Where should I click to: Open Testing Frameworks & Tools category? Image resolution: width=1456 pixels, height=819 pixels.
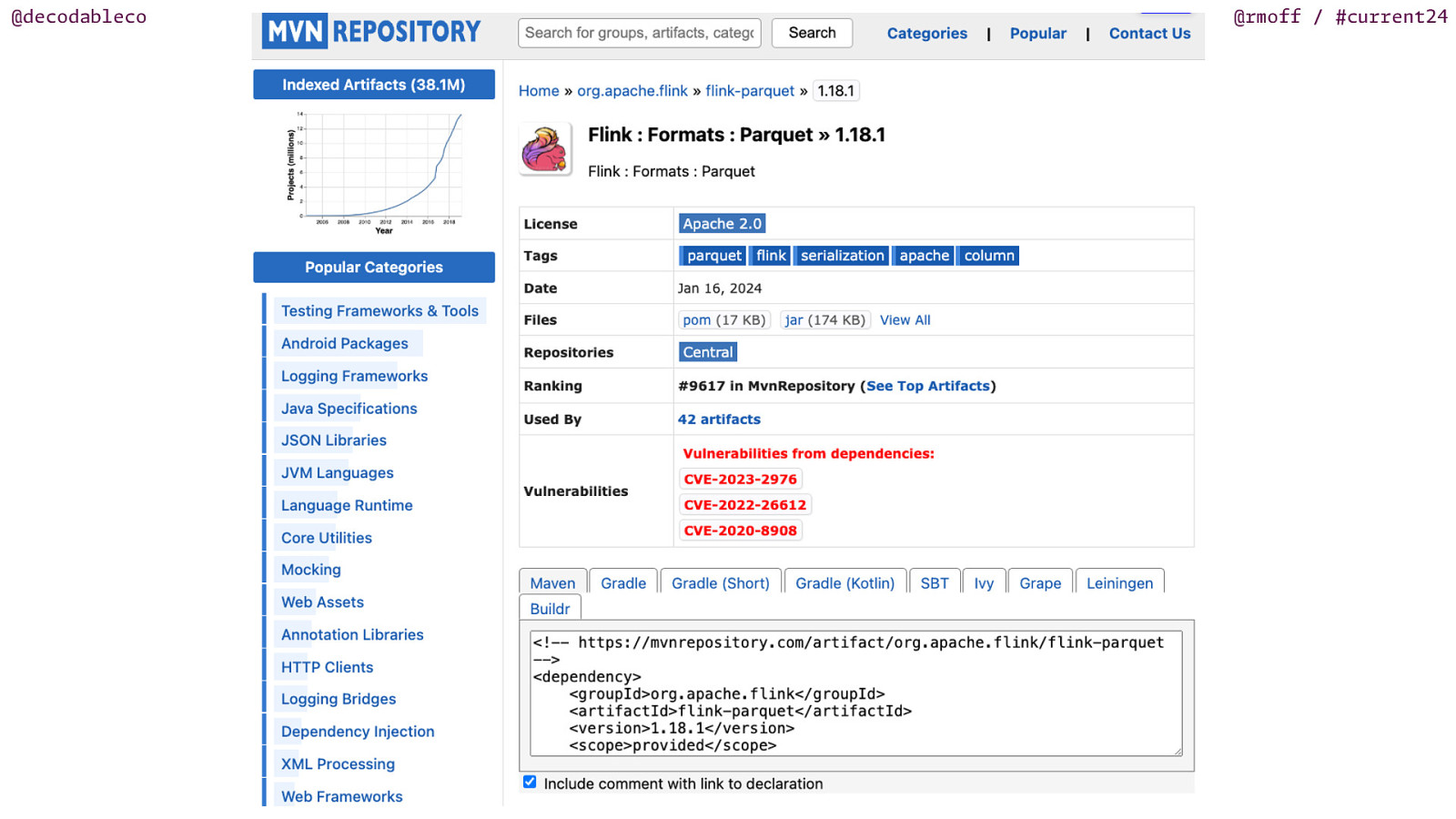click(x=379, y=311)
